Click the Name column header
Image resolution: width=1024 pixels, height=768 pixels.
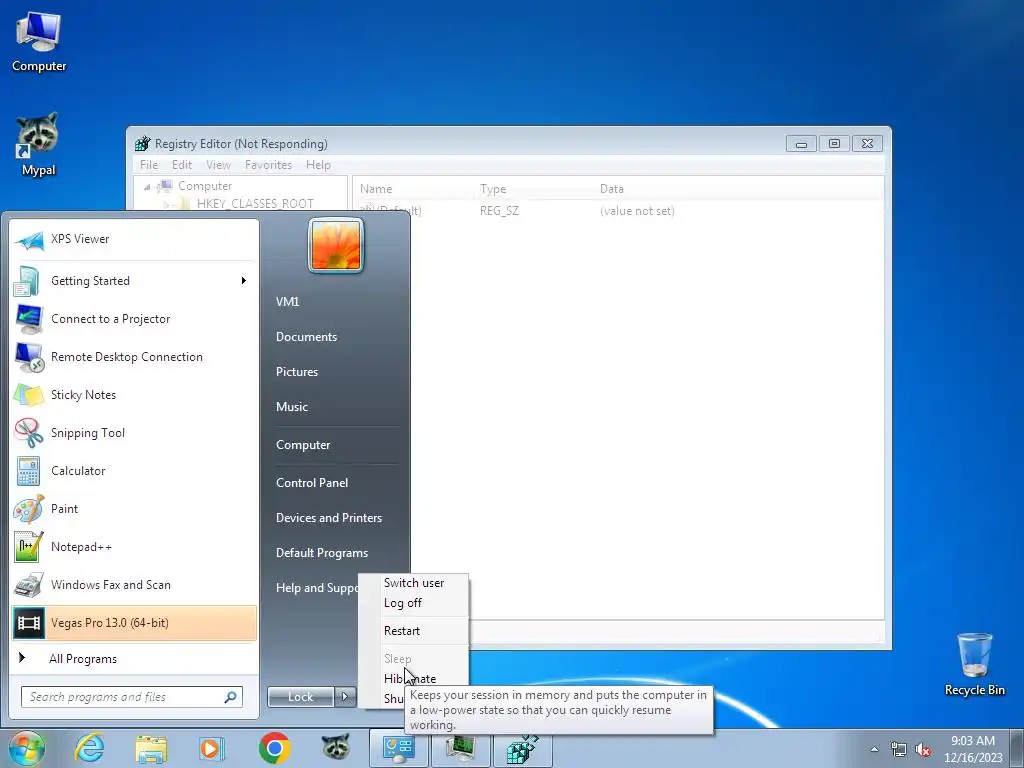pos(376,189)
